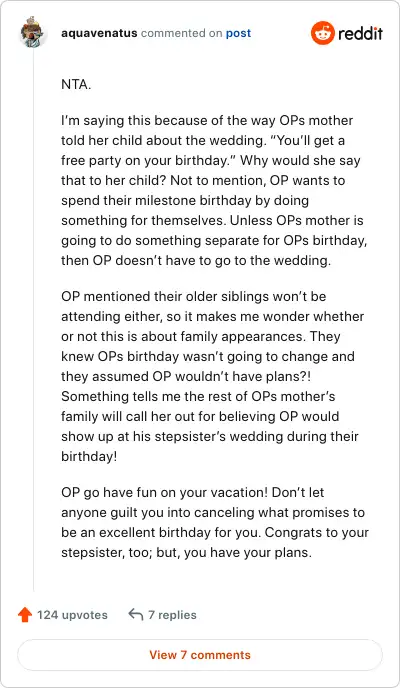Open the aquavenatus username link

[99, 33]
